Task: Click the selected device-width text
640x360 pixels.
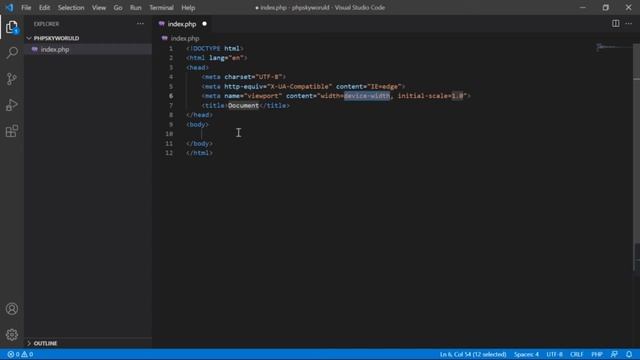Action: click(x=367, y=96)
